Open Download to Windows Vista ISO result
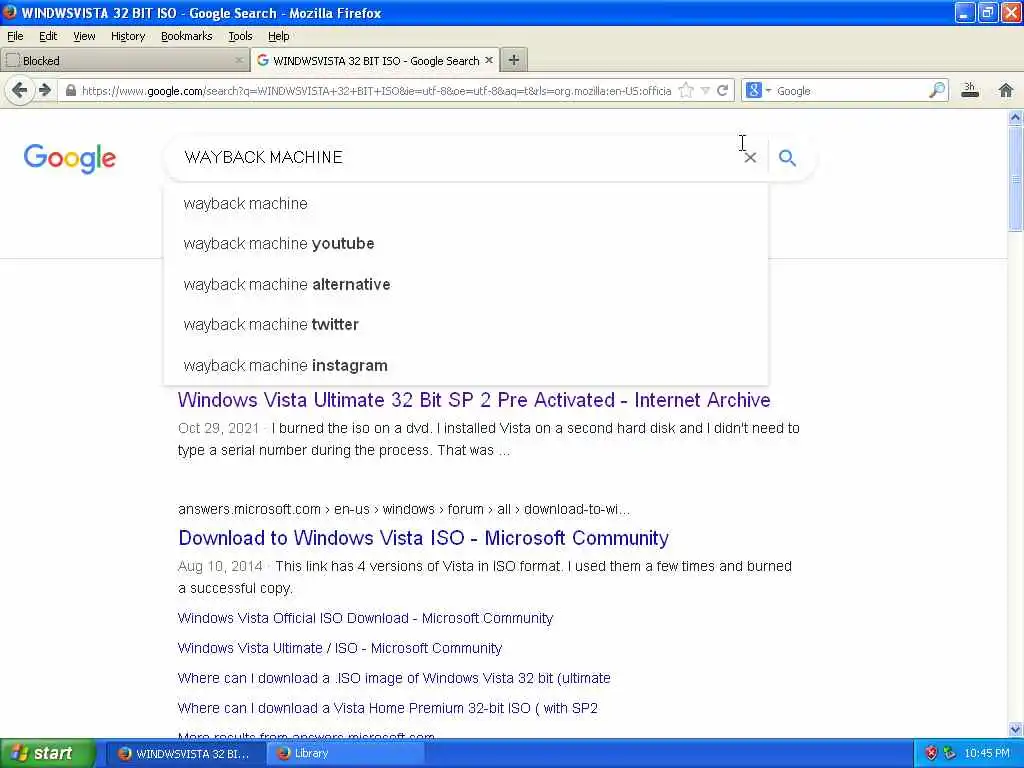 pyautogui.click(x=423, y=537)
